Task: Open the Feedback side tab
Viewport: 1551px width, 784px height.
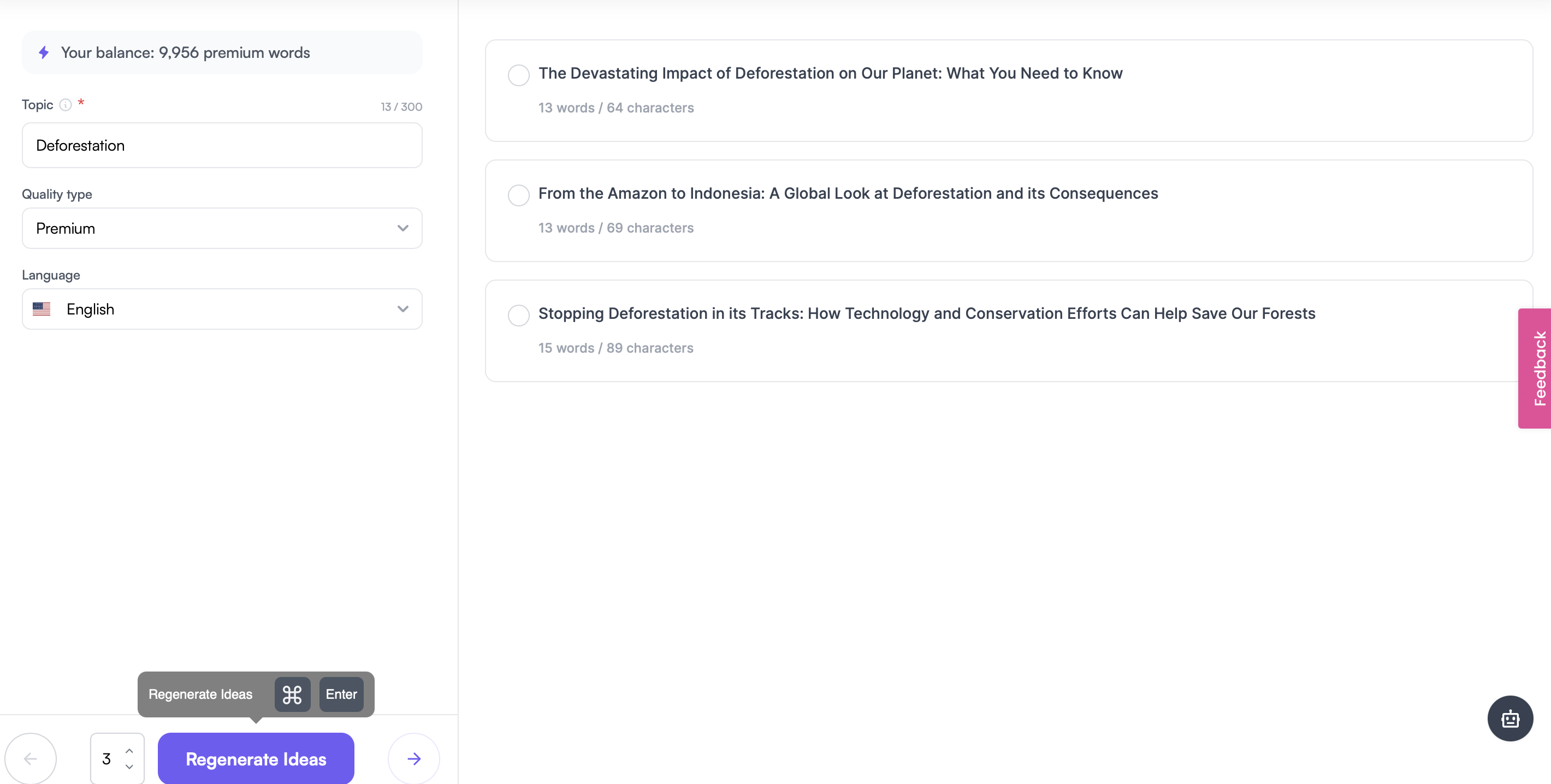Action: click(x=1535, y=368)
